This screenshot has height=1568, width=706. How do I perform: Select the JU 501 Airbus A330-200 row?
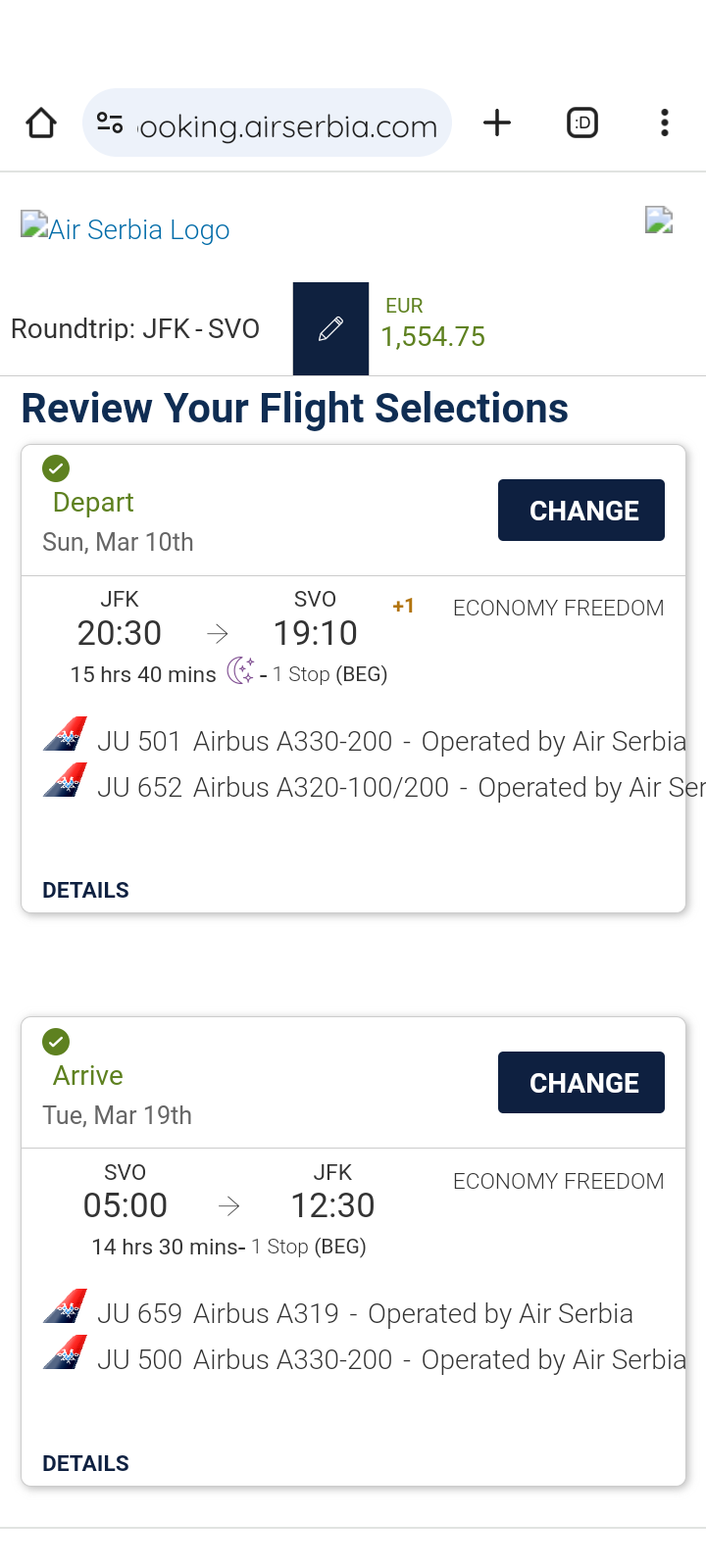[363, 741]
